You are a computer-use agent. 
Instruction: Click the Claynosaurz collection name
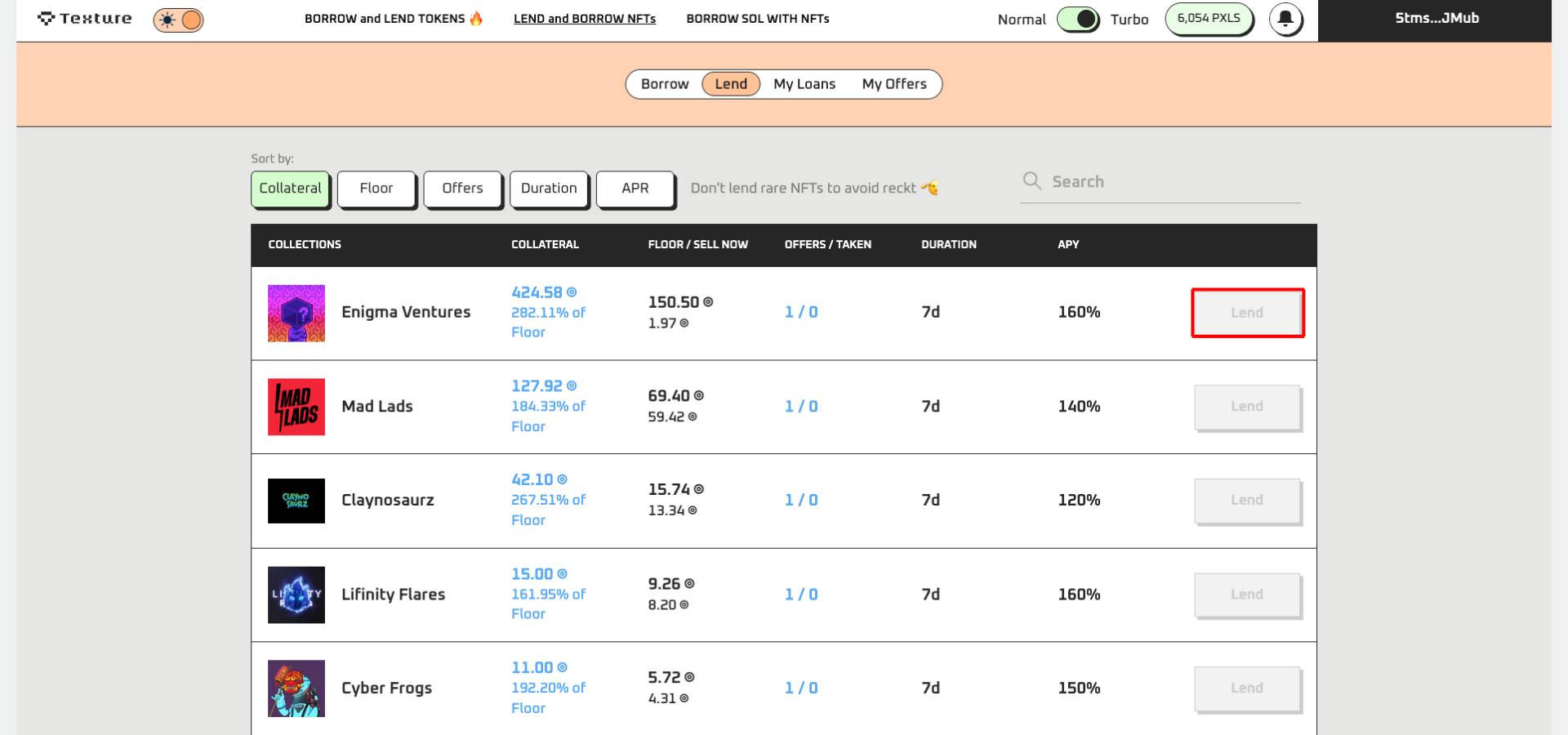click(x=388, y=500)
